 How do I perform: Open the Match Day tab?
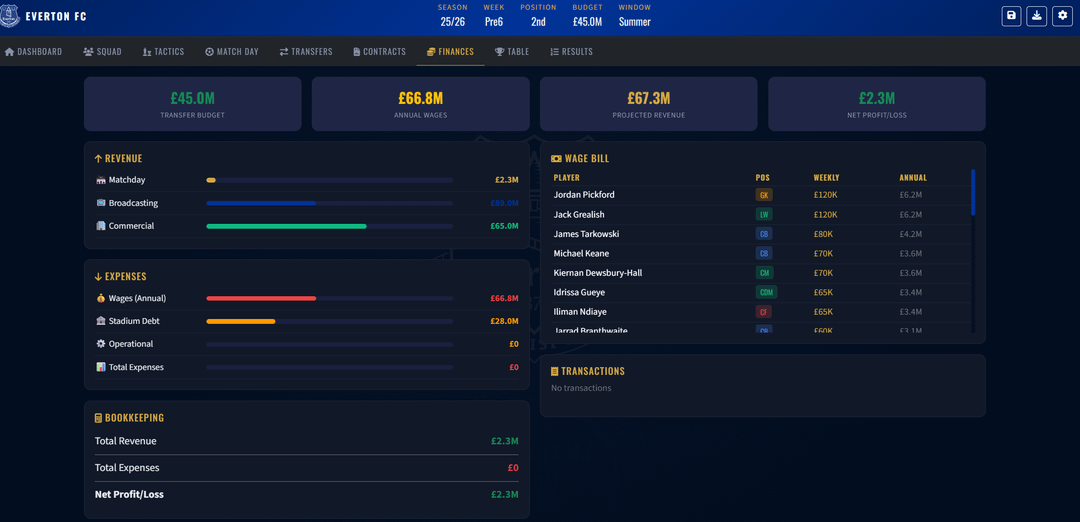(232, 52)
